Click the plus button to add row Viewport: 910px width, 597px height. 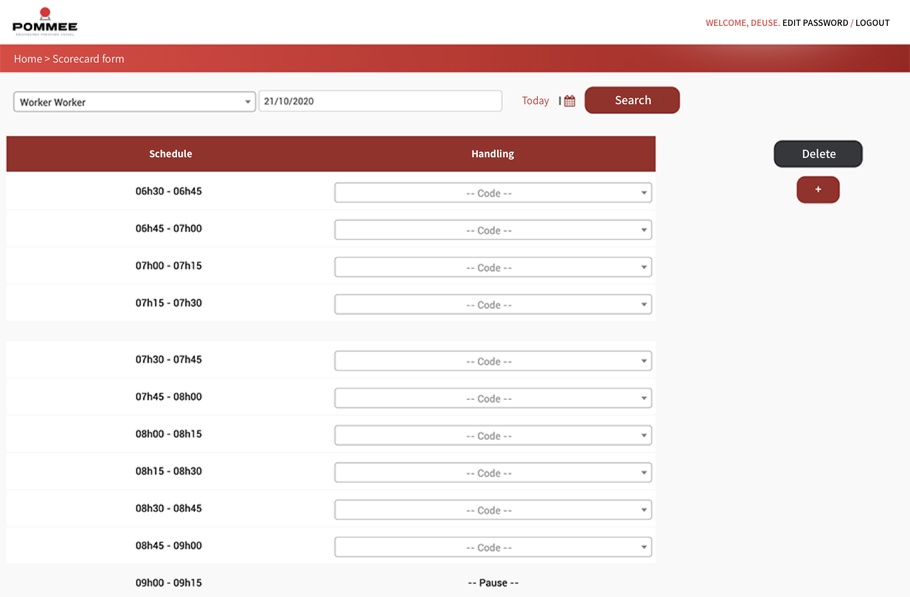click(817, 190)
